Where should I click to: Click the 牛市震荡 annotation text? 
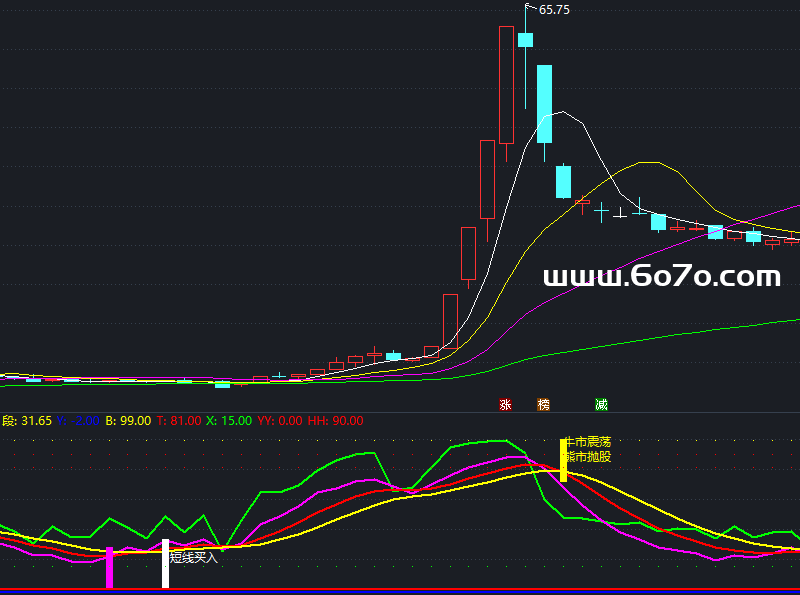tap(589, 441)
